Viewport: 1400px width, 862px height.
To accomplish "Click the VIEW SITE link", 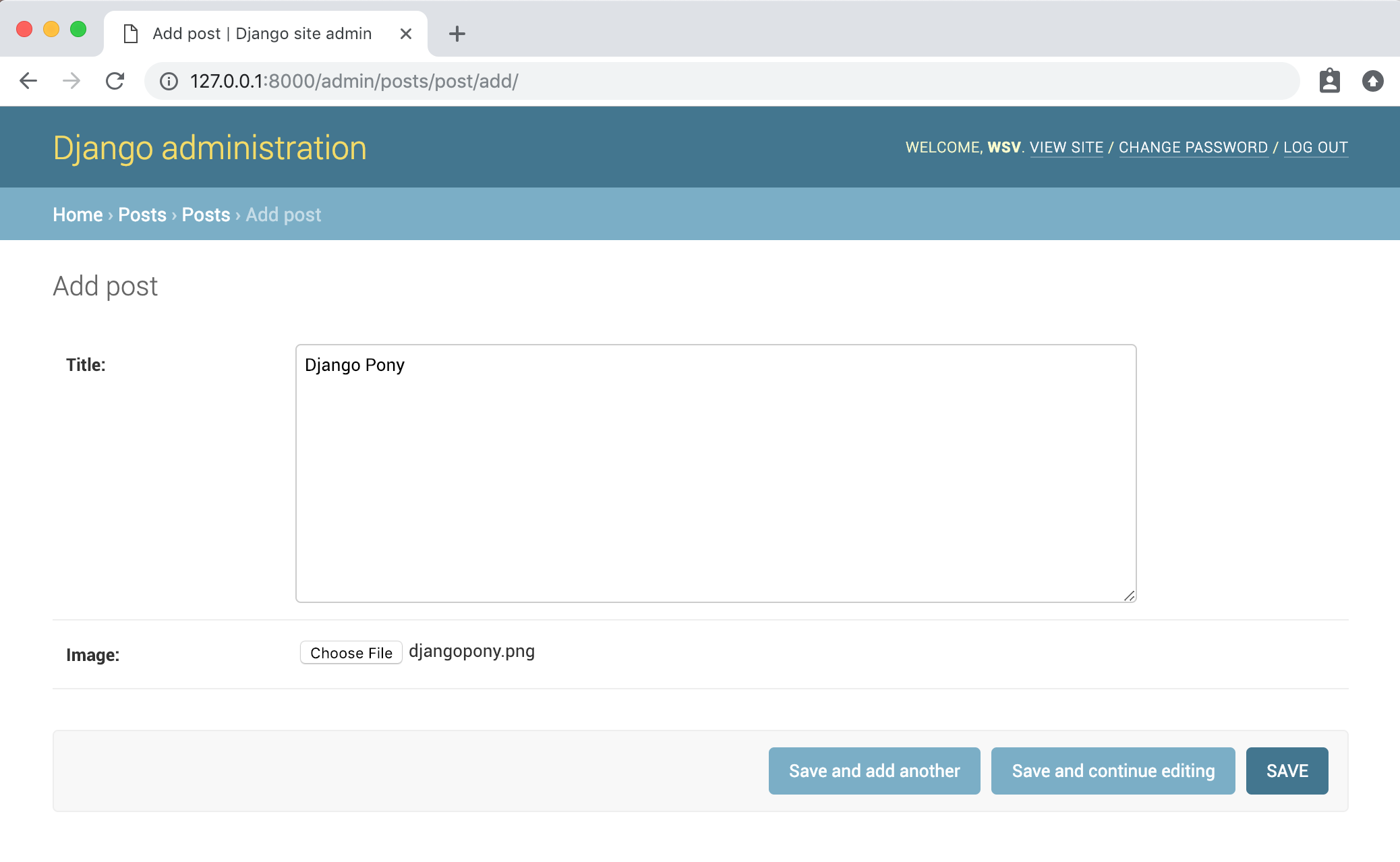I will (1067, 146).
